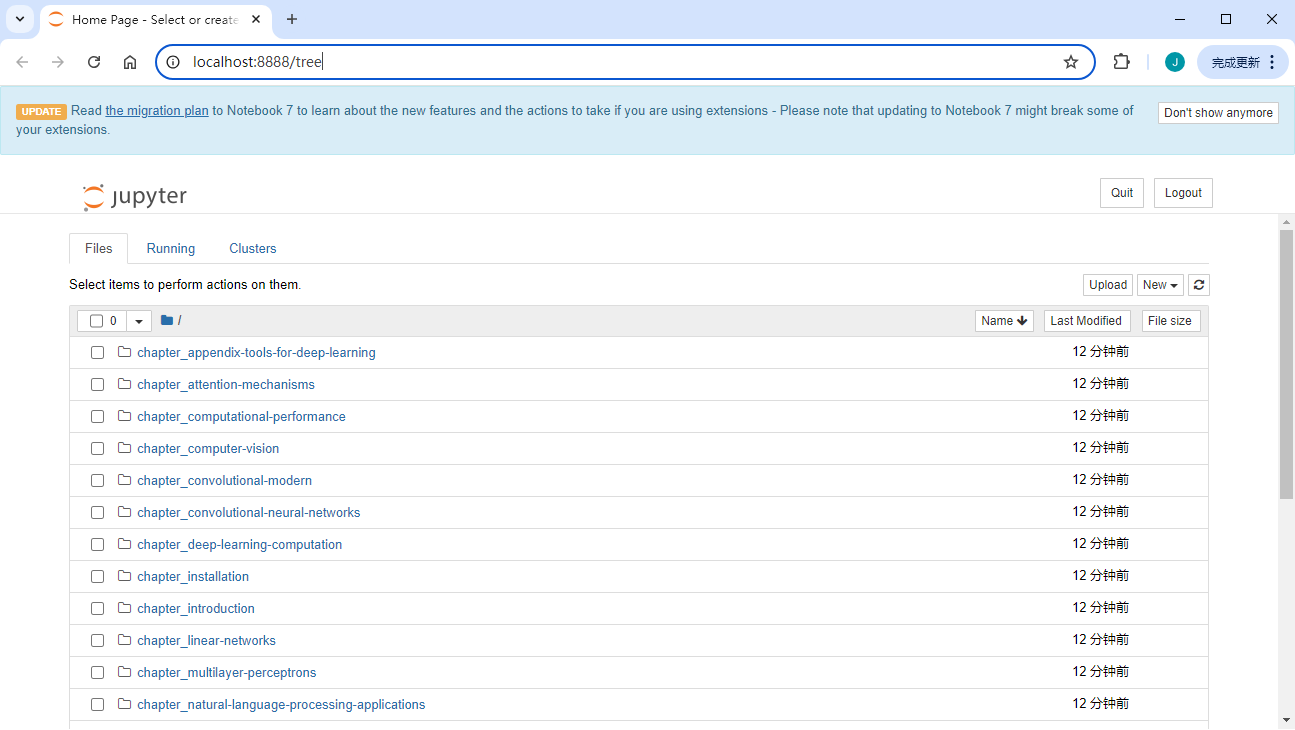This screenshot has width=1295, height=730.
Task: Check the chapter_attention-mechanisms checkbox
Action: point(97,384)
